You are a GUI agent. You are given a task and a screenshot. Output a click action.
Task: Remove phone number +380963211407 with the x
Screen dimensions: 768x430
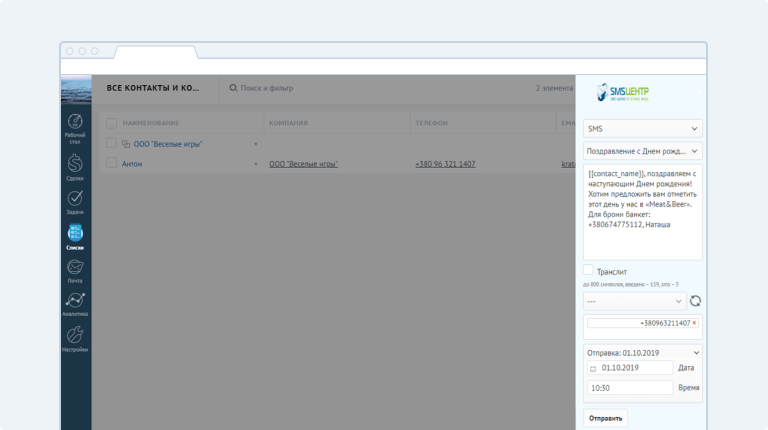click(x=694, y=323)
